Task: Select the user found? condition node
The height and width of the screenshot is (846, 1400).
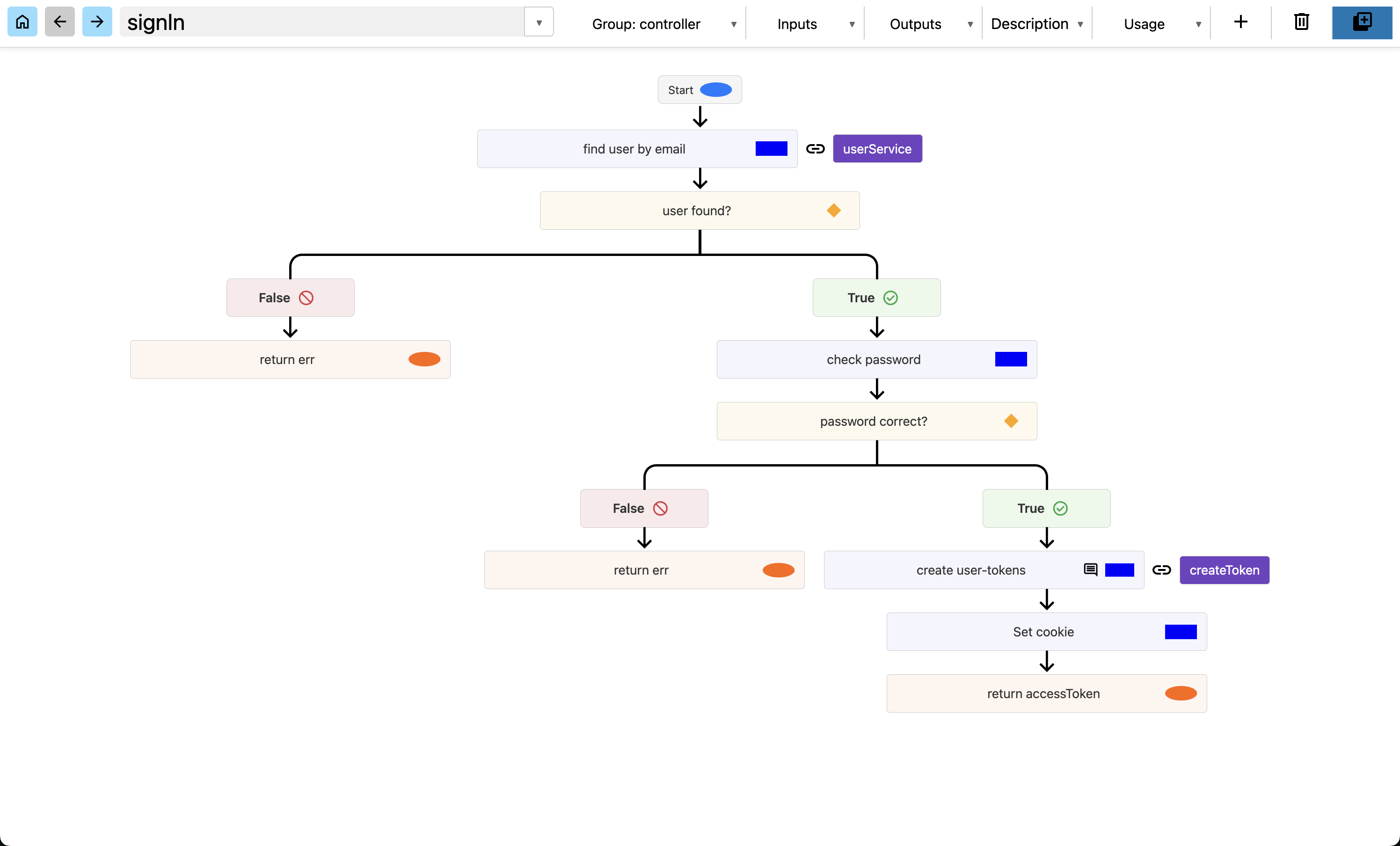Action: click(x=700, y=211)
